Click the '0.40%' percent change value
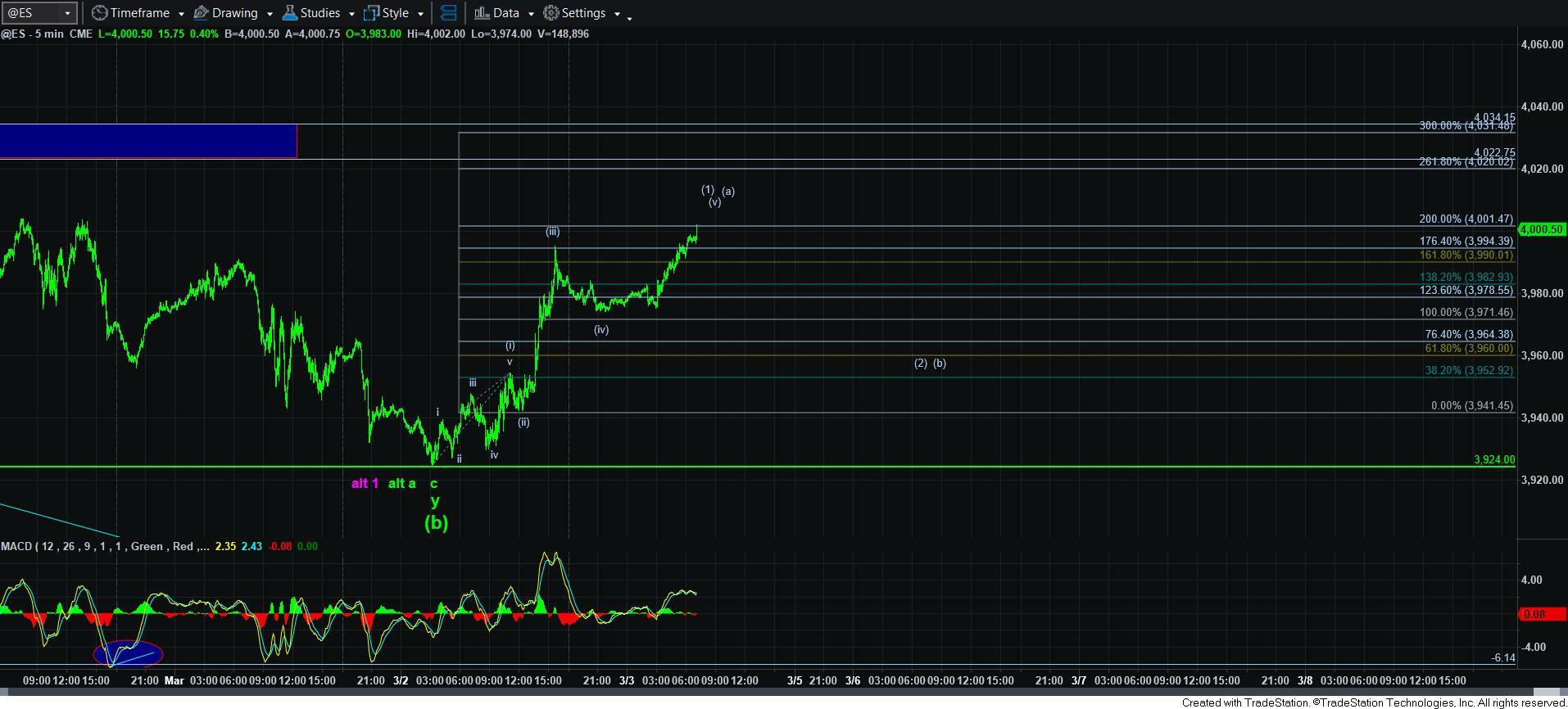The width and height of the screenshot is (1568, 709). point(203,34)
